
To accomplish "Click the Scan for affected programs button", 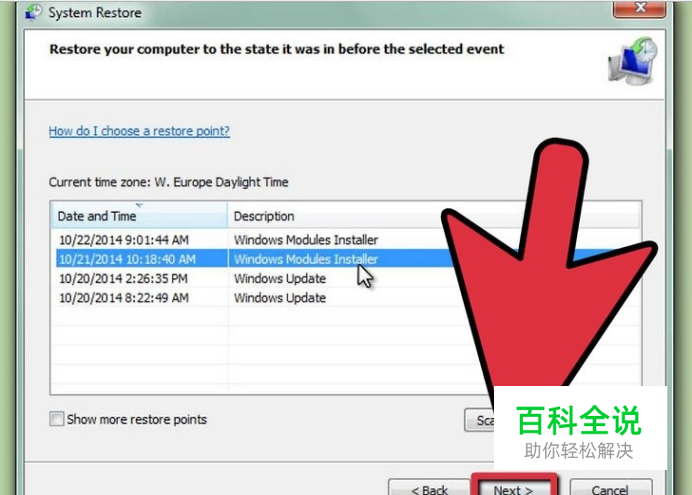I will 479,420.
